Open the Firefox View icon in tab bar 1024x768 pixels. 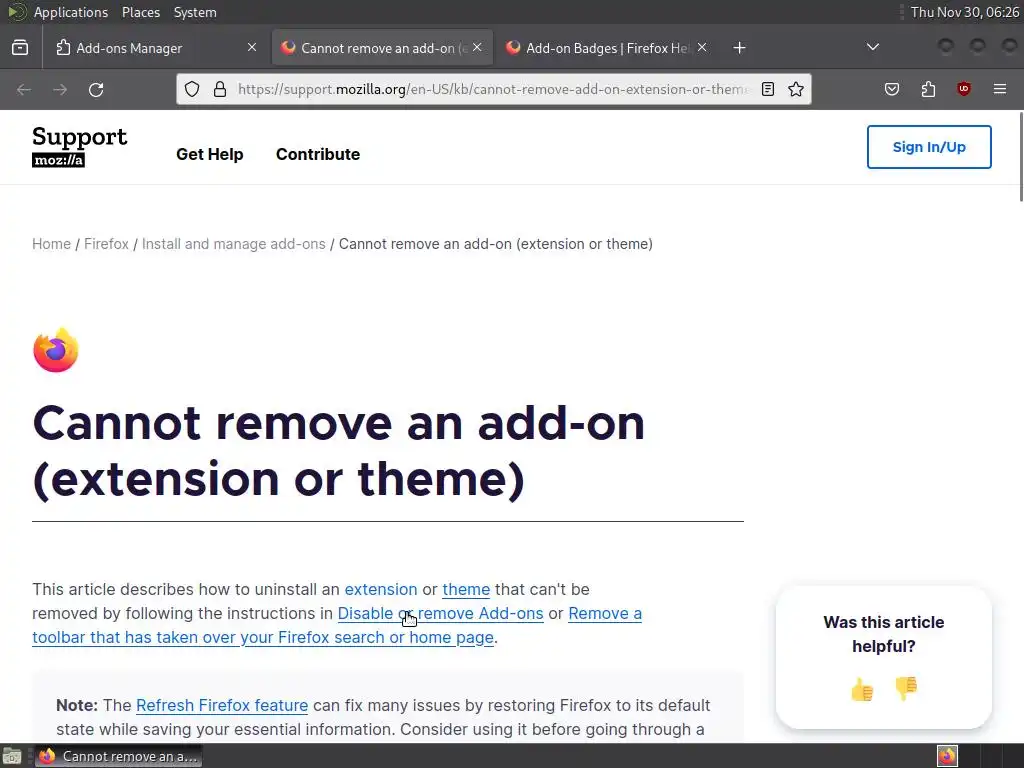(20, 48)
